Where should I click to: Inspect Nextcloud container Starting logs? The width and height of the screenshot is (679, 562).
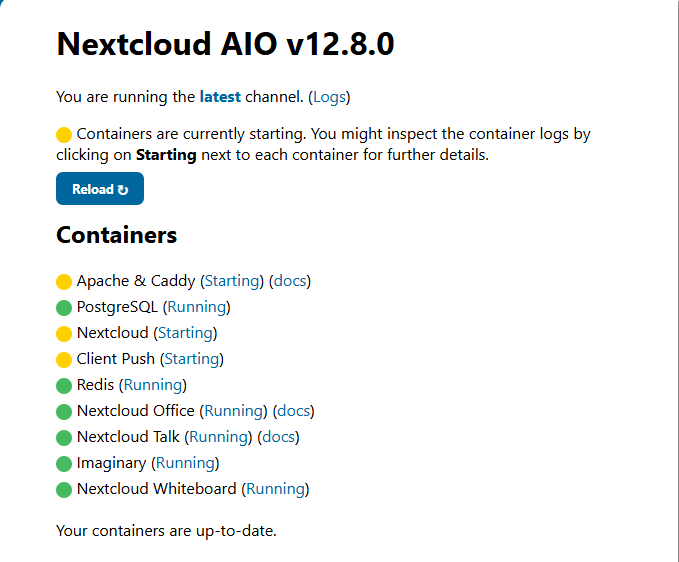[185, 333]
